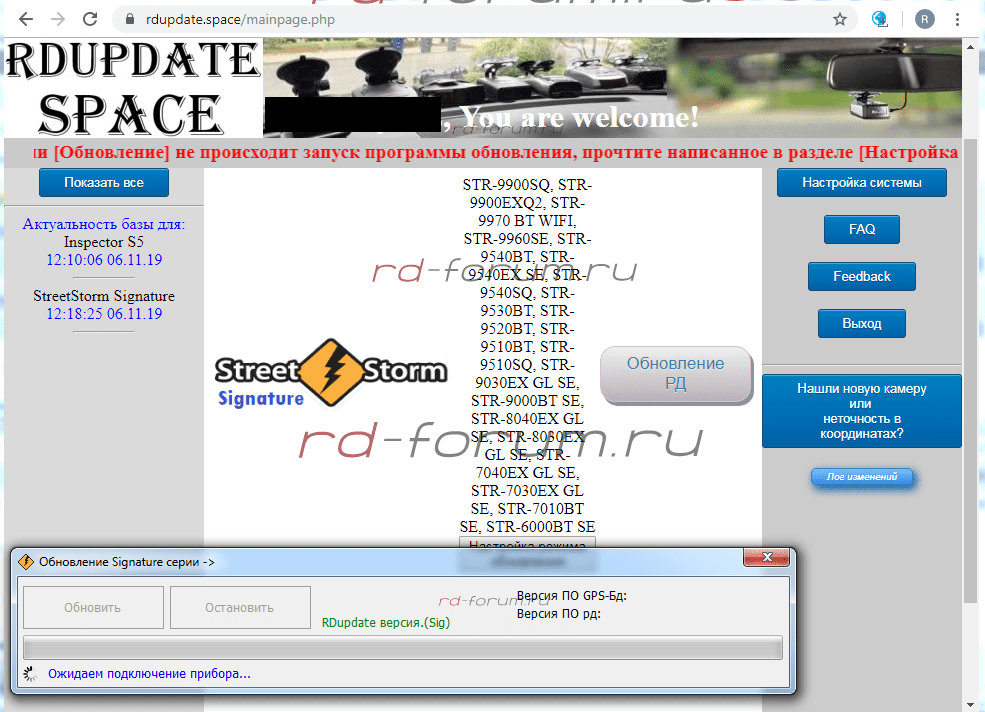Click the You are welcome! banner text
The image size is (985, 712).
pos(579,118)
